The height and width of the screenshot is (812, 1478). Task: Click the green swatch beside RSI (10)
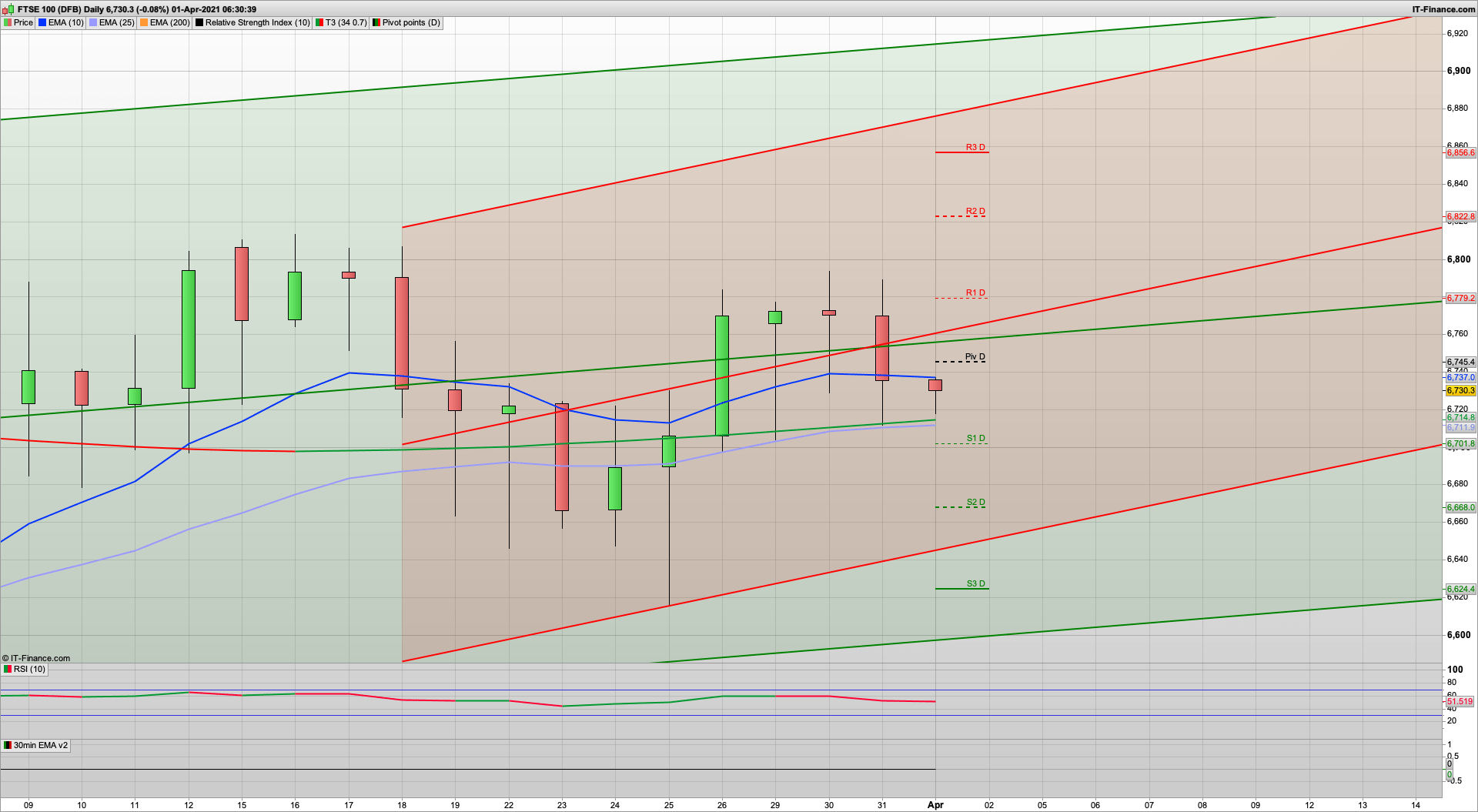coord(8,669)
